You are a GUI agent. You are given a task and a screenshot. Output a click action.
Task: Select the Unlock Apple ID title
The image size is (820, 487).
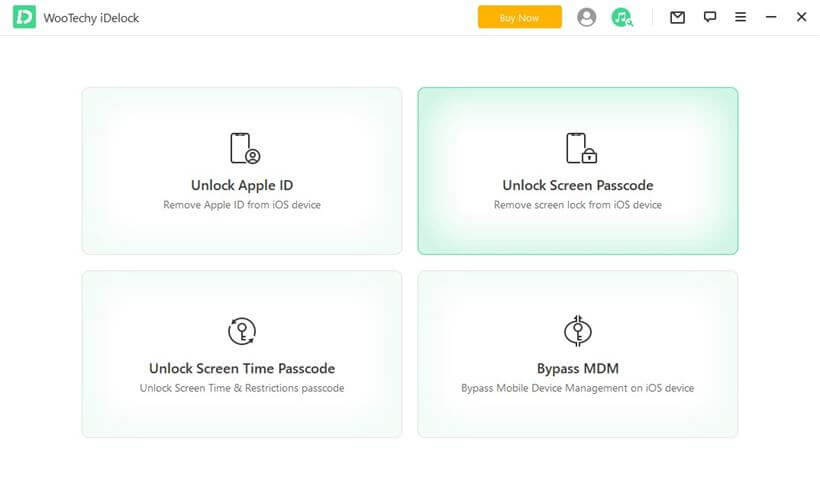(x=242, y=185)
